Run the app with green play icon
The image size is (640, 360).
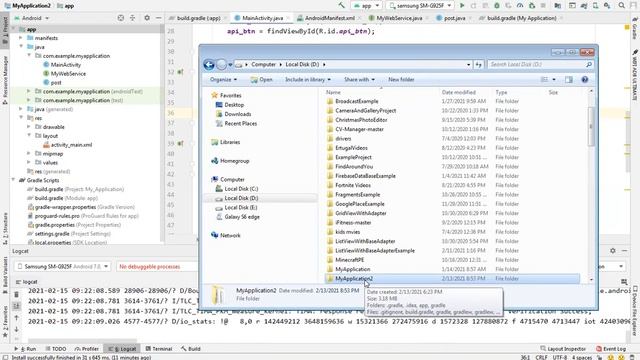(x=462, y=6)
